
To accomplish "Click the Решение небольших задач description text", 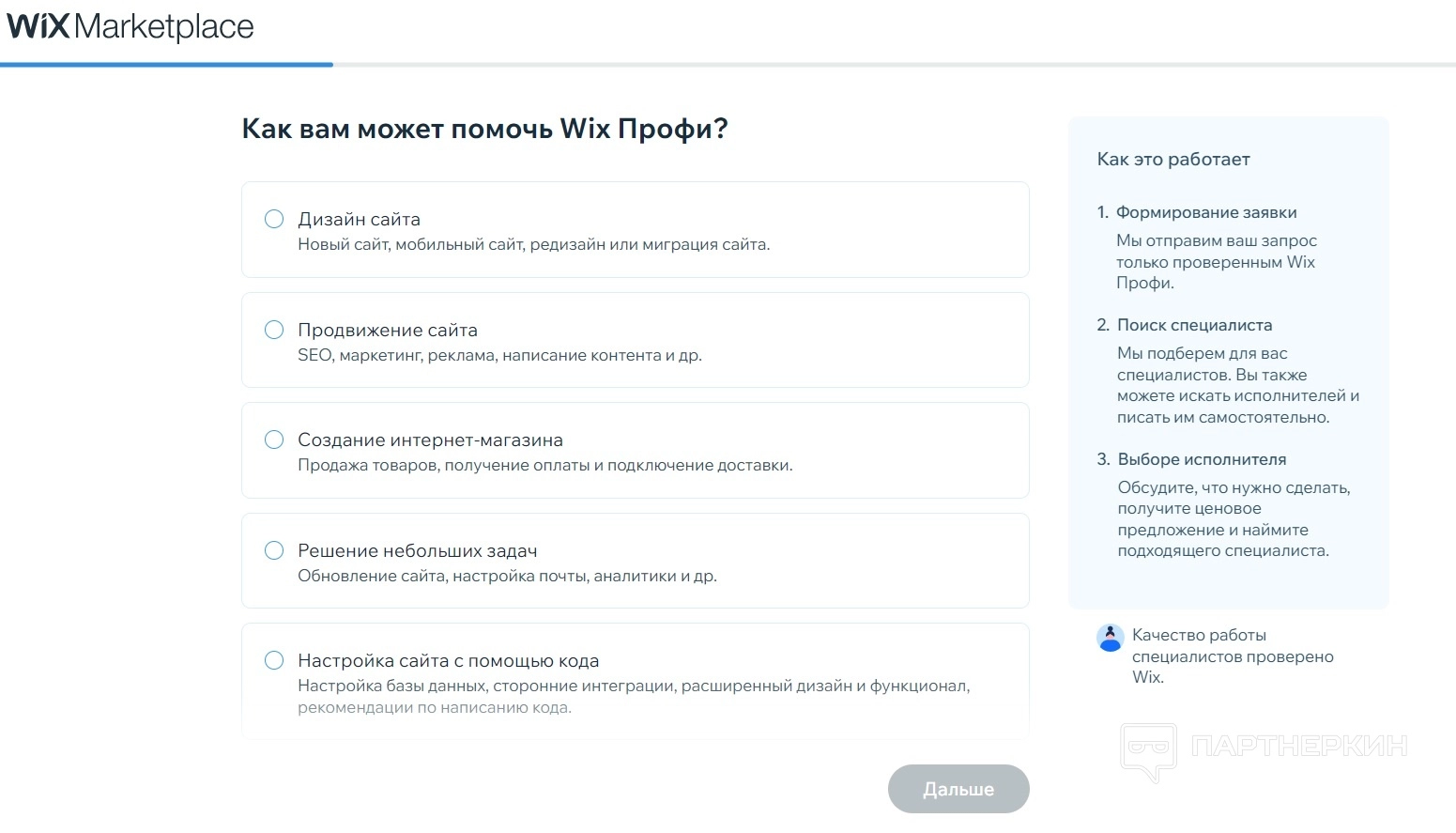I will point(507,576).
